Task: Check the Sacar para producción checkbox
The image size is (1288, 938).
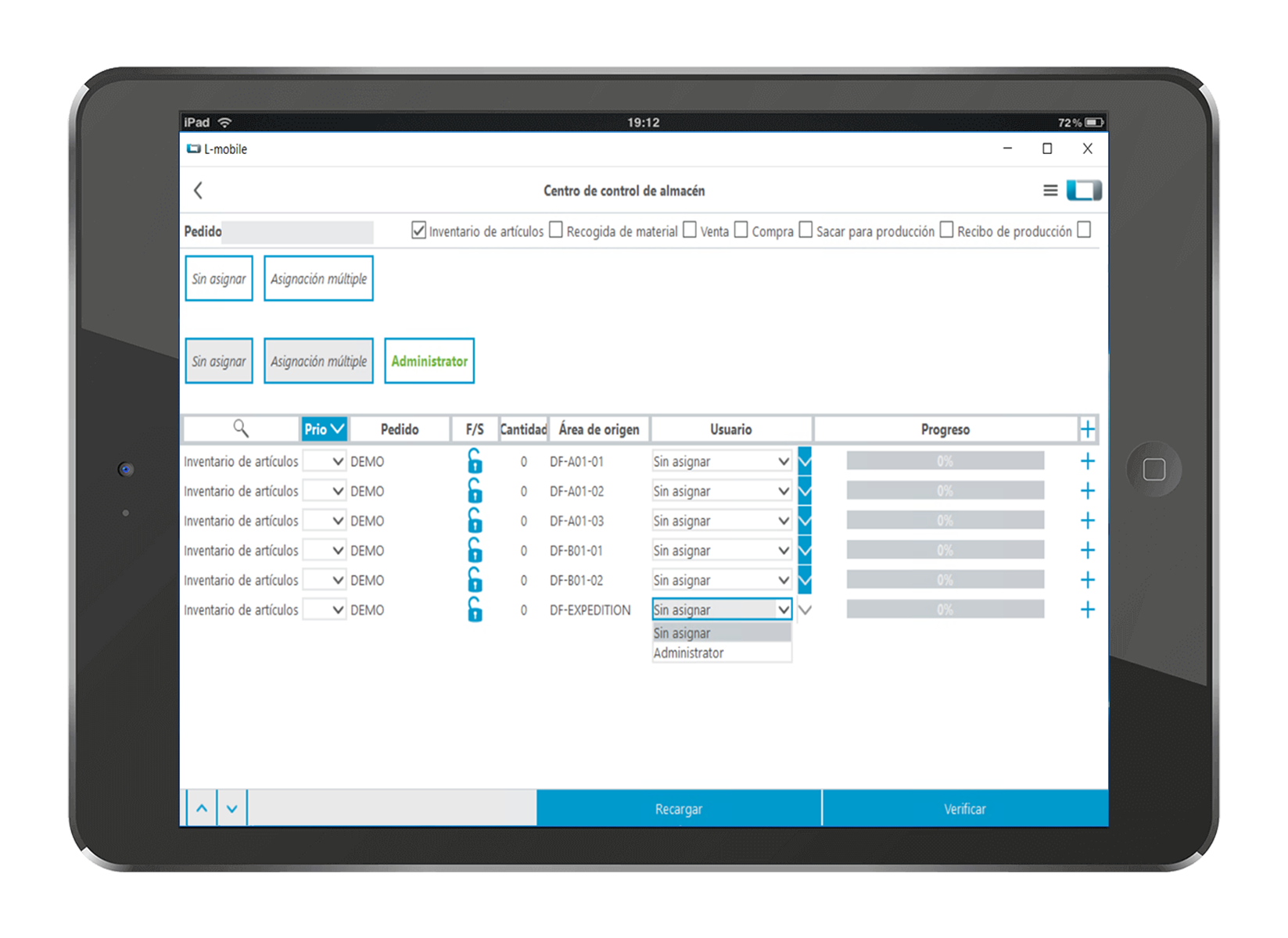Action: (805, 230)
